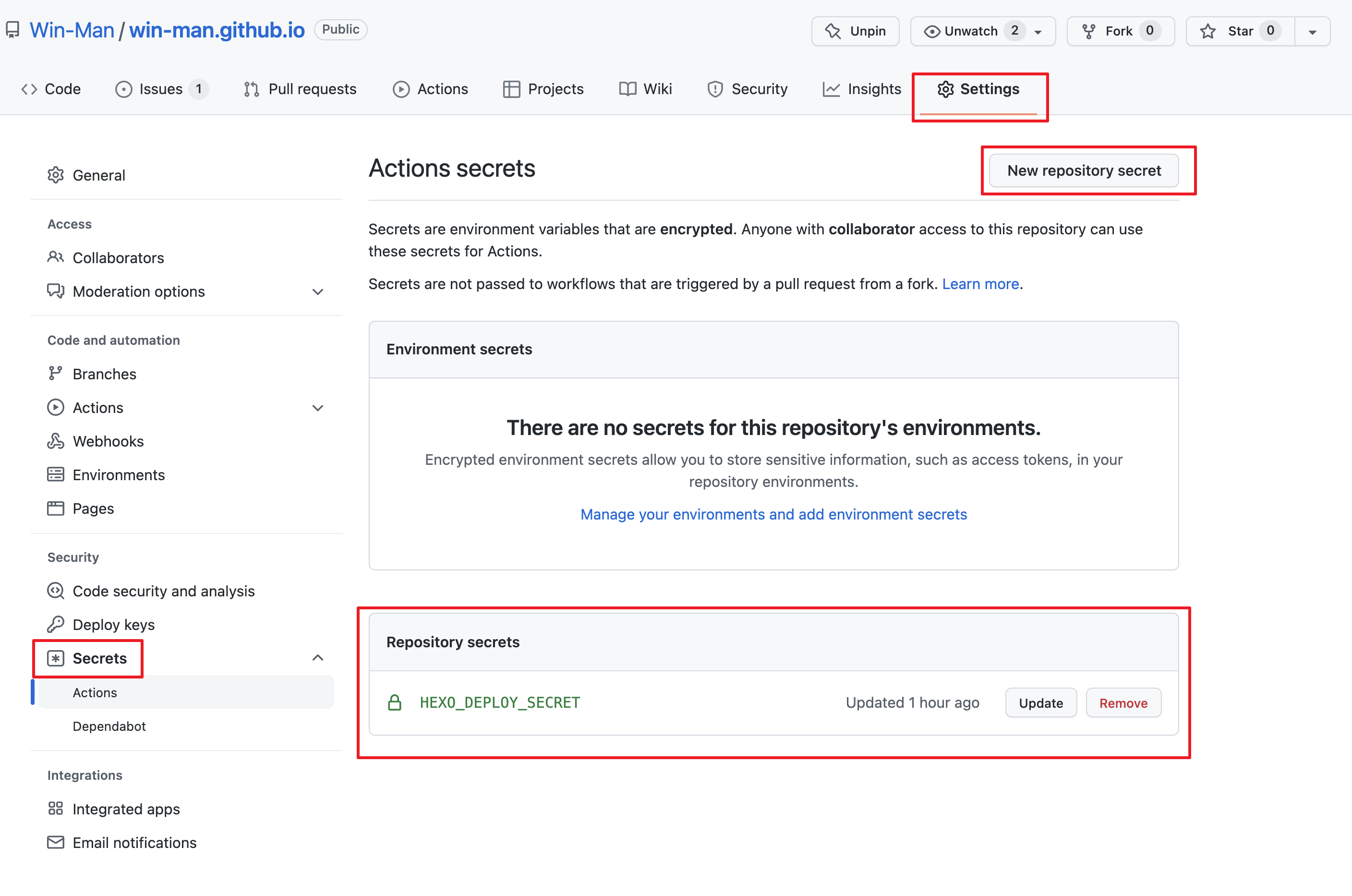The width and height of the screenshot is (1352, 896).
Task: Click the Environments server icon
Action: coord(55,474)
